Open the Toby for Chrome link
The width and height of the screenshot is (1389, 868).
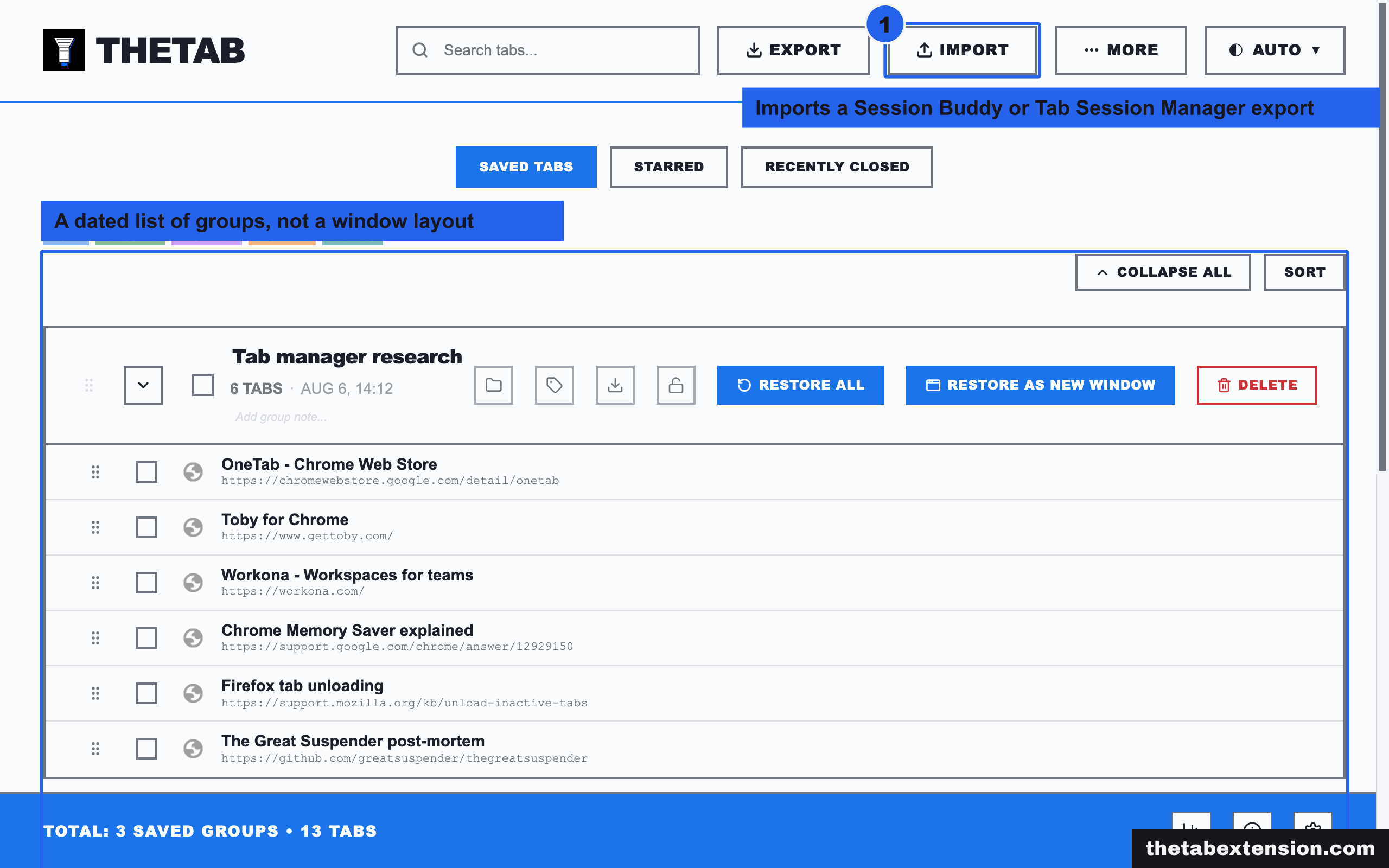click(x=285, y=520)
